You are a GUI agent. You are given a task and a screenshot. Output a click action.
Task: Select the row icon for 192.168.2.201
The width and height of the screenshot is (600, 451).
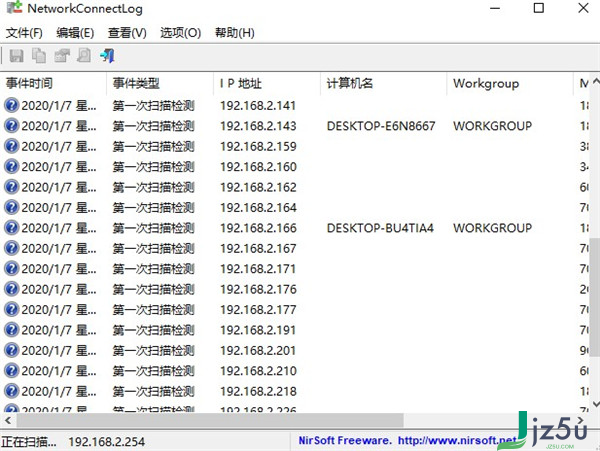(x=11, y=350)
